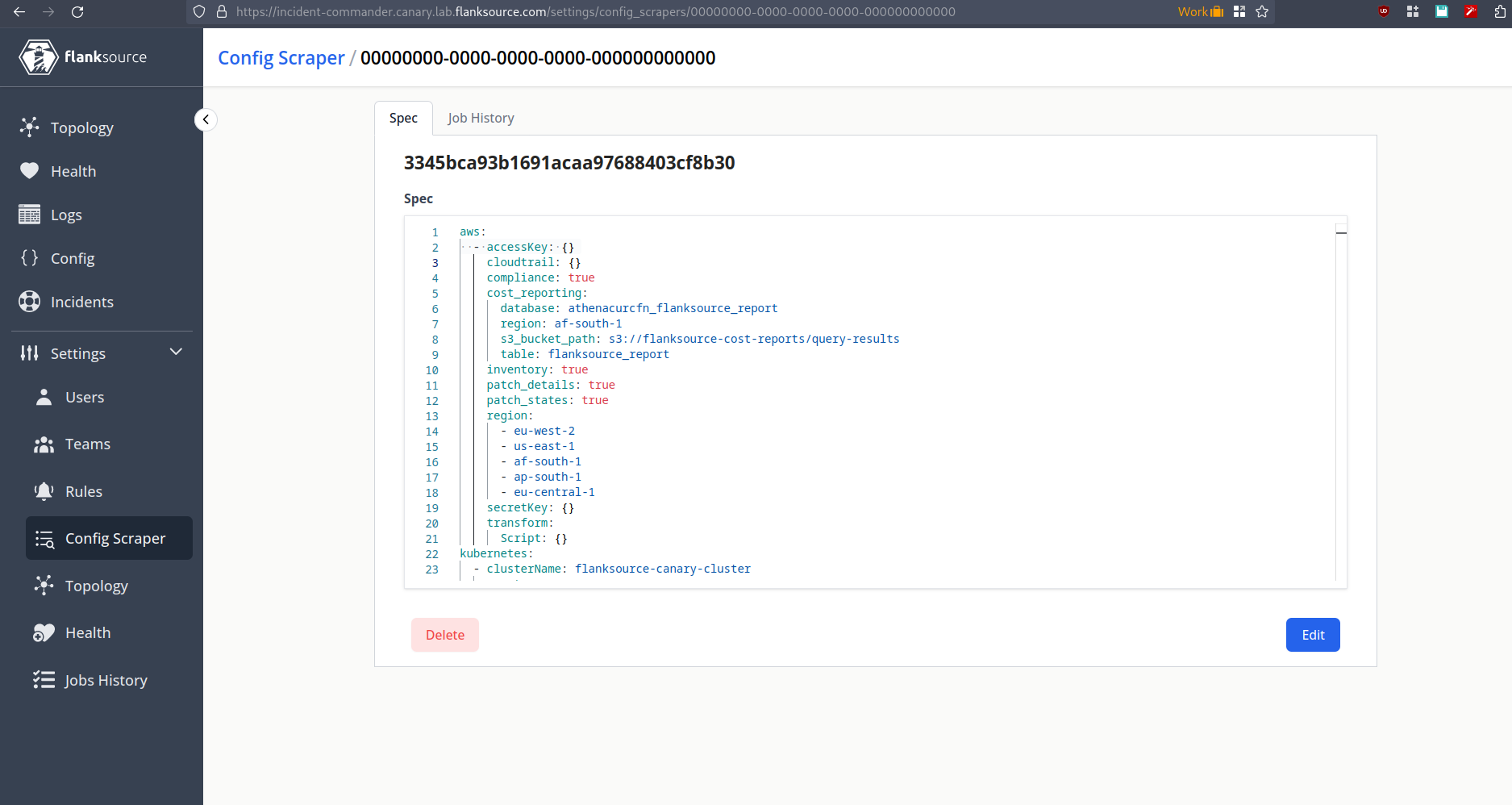Open the Config Scraper breadcrumb link
The width and height of the screenshot is (1512, 805).
coord(281,57)
